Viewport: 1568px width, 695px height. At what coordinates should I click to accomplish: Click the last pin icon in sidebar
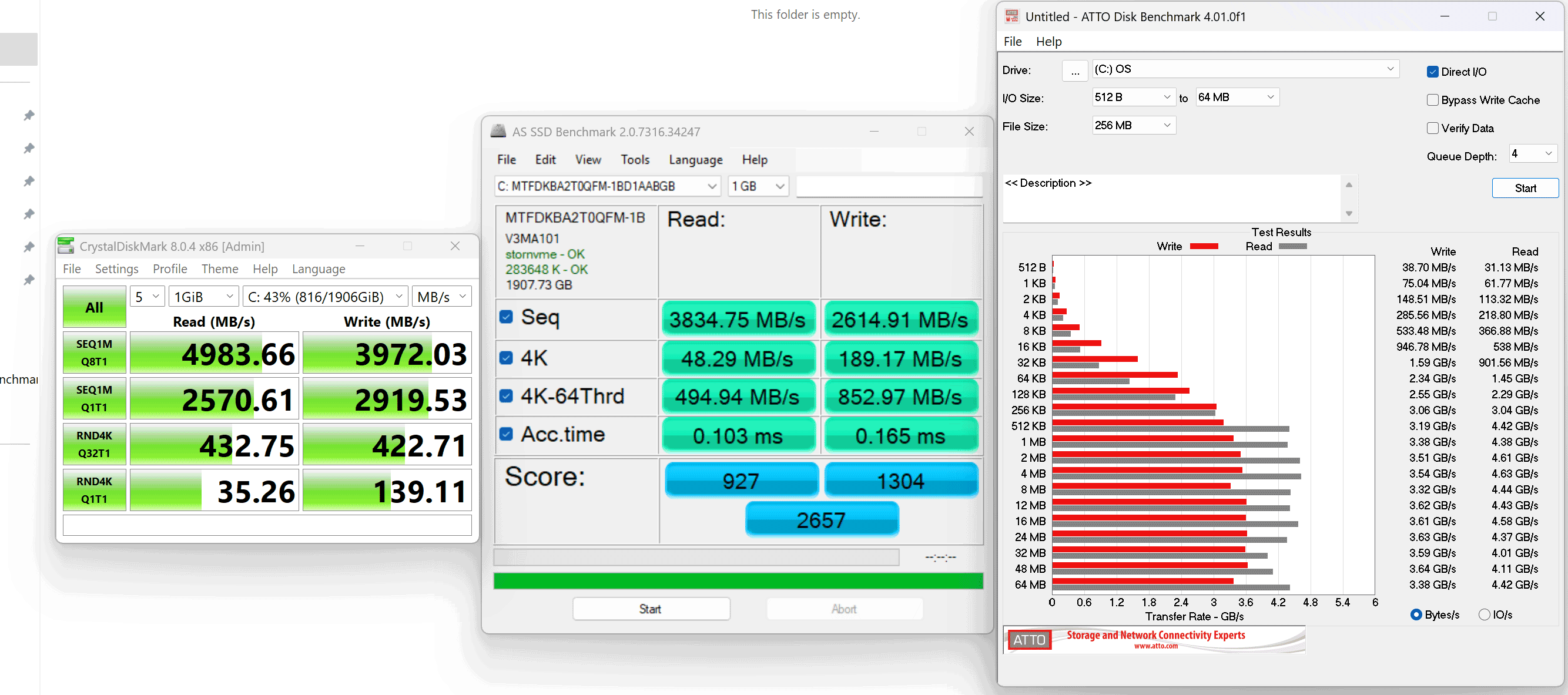[x=29, y=279]
